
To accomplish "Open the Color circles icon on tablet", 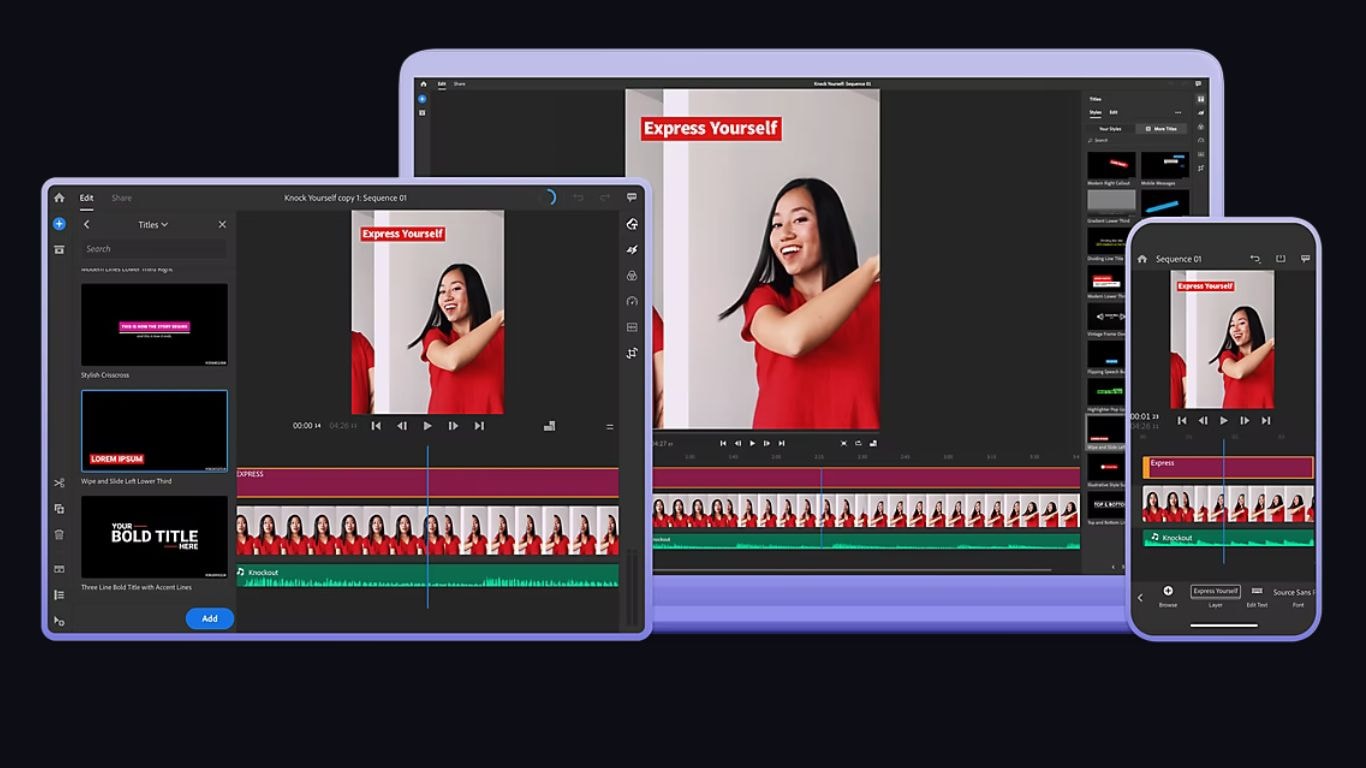I will click(632, 276).
